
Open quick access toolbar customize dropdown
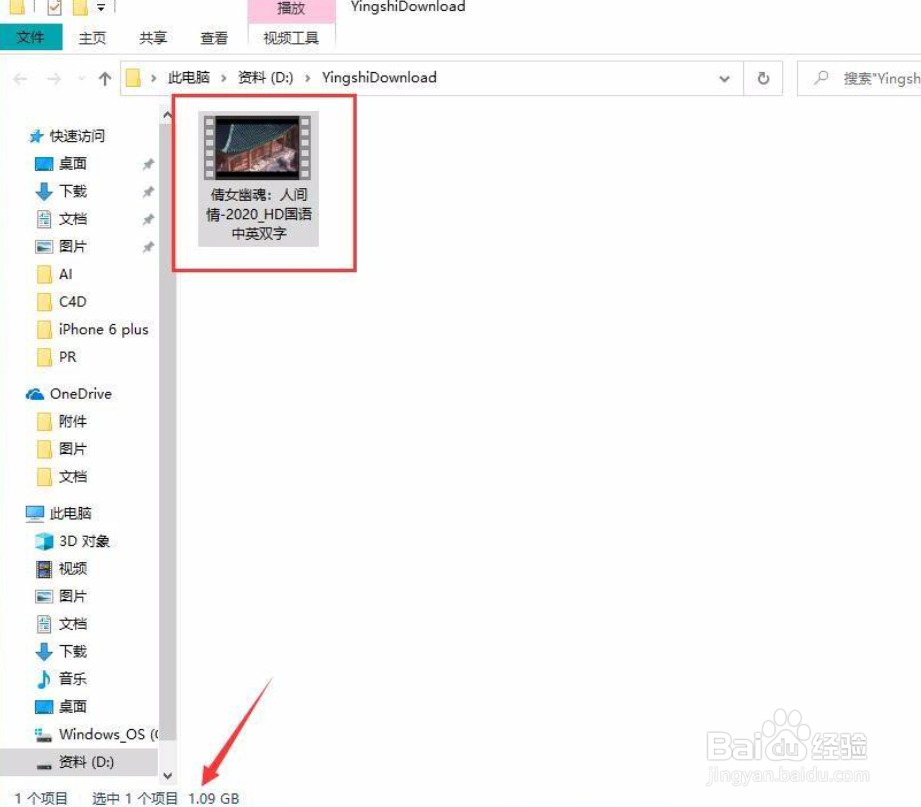coord(101,8)
